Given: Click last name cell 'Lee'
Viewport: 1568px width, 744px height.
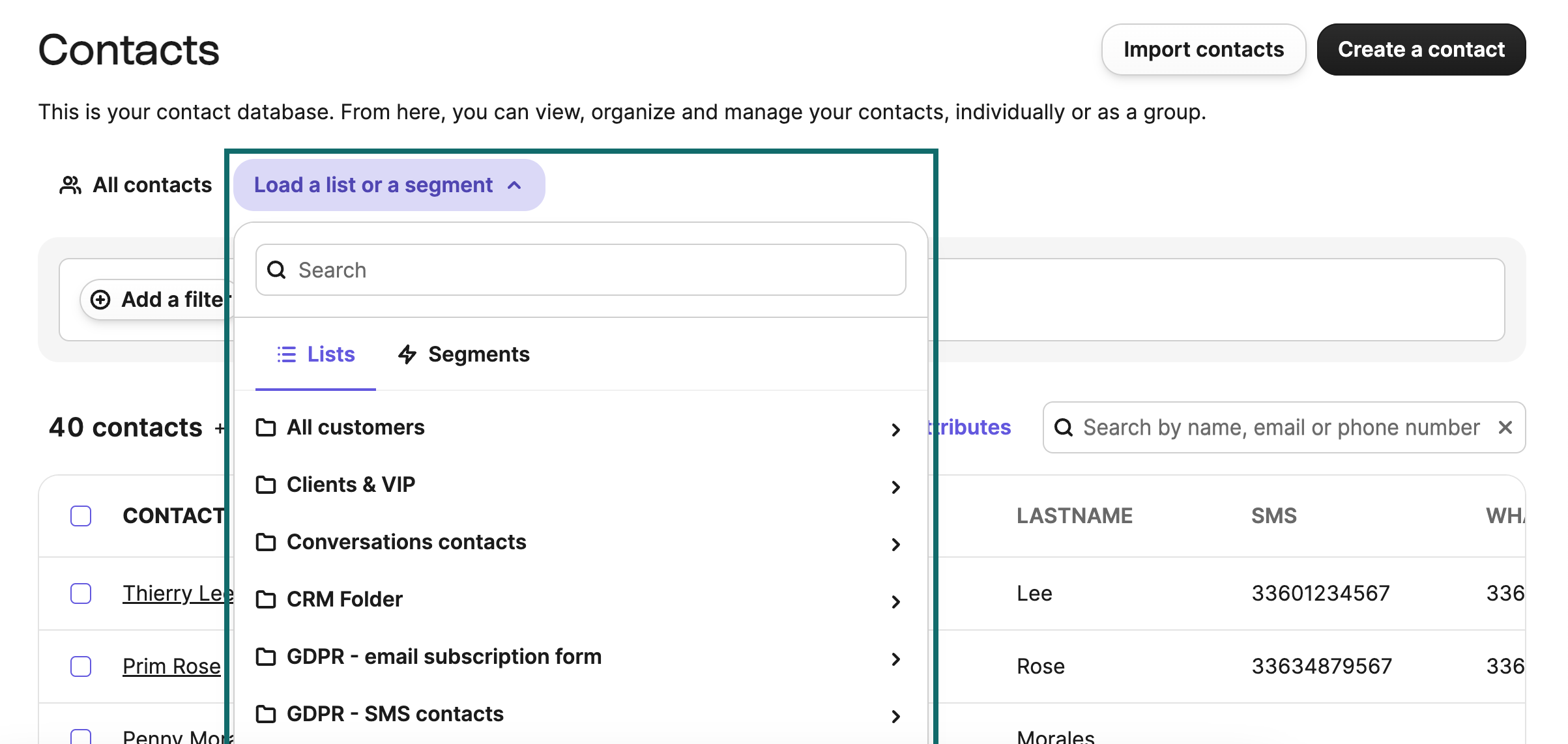Looking at the screenshot, I should (1034, 594).
